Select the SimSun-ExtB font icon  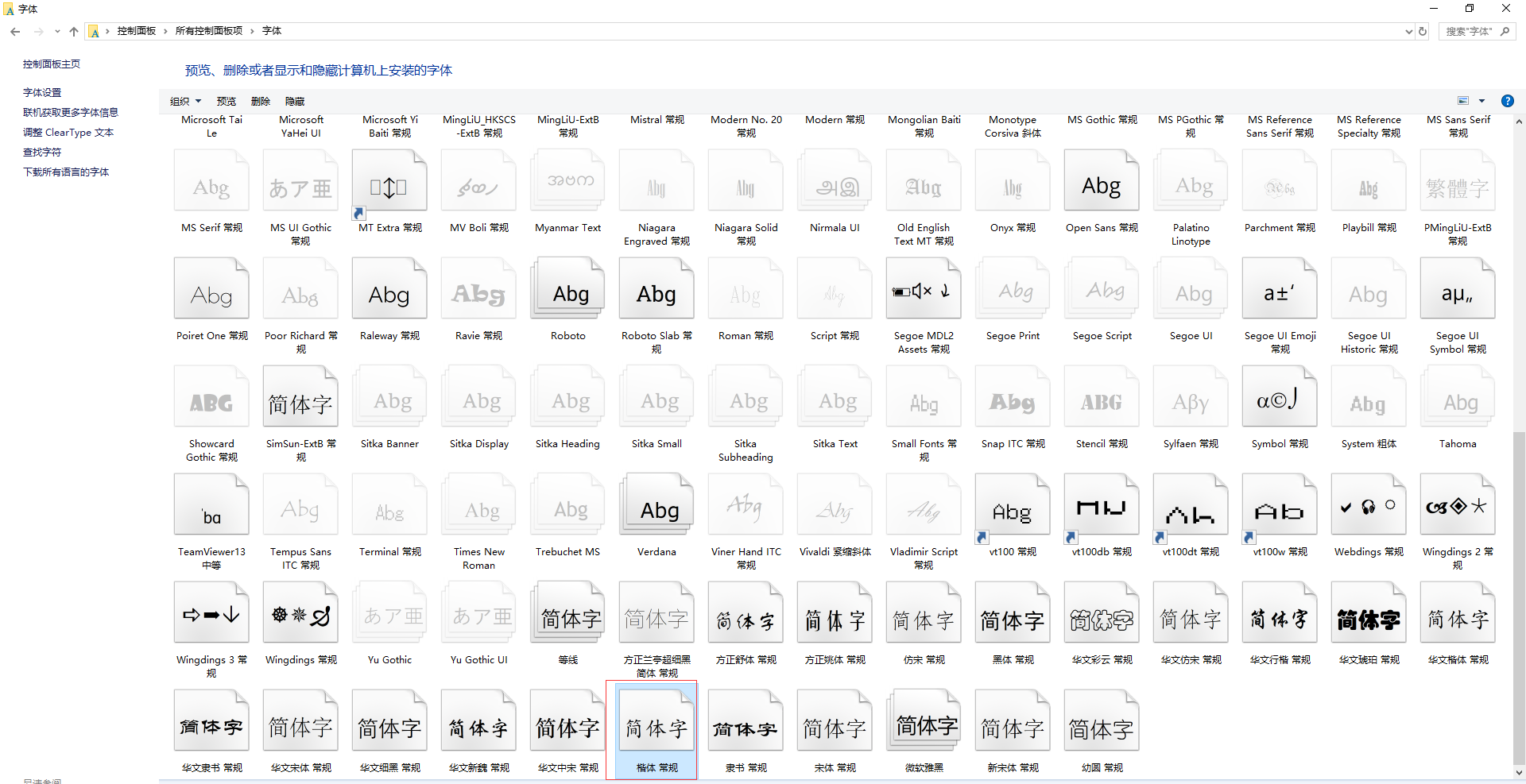coord(300,397)
